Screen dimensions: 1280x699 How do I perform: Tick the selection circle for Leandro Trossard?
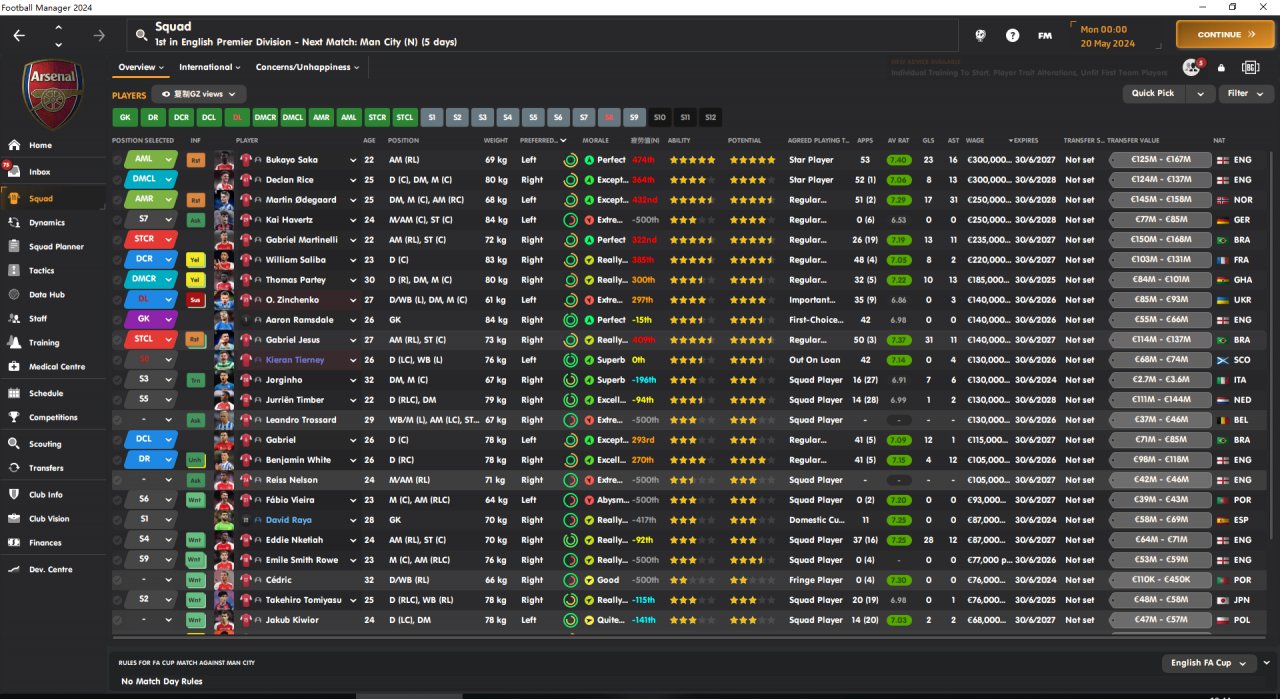(118, 420)
